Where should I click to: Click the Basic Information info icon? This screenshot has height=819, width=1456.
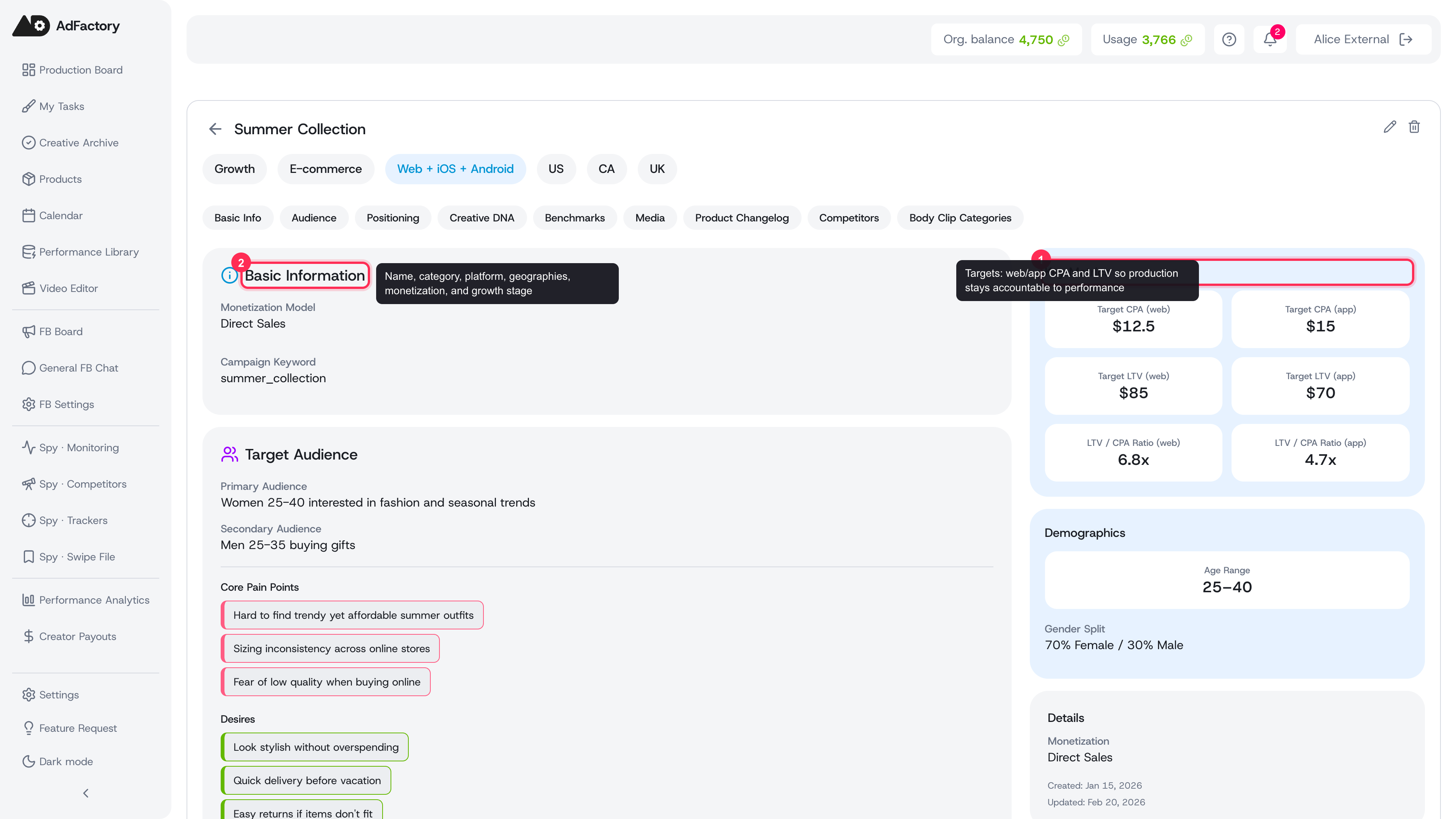229,275
